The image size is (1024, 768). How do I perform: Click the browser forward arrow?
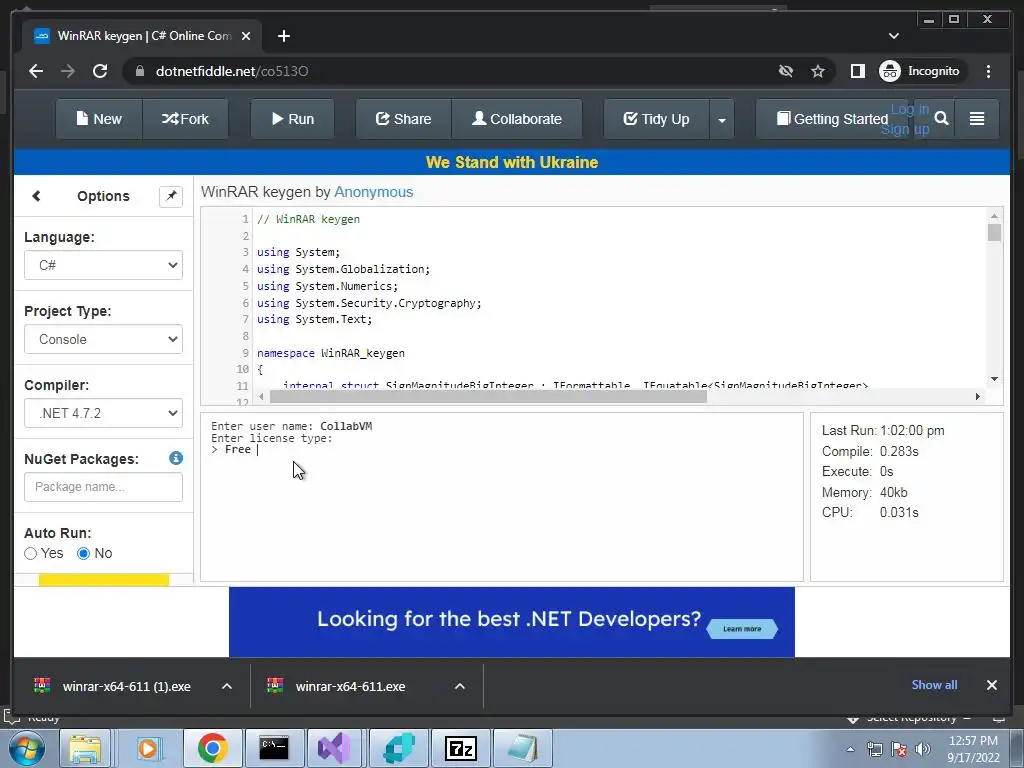[x=68, y=71]
